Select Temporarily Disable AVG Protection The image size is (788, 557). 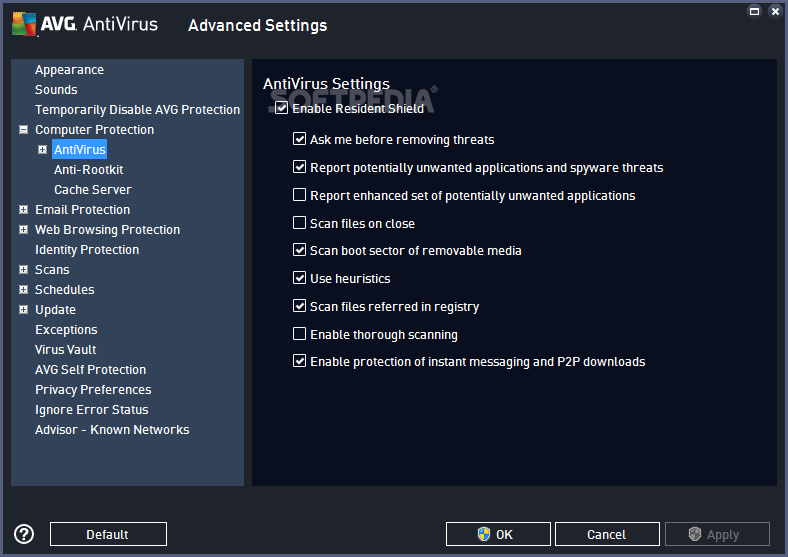tap(137, 110)
